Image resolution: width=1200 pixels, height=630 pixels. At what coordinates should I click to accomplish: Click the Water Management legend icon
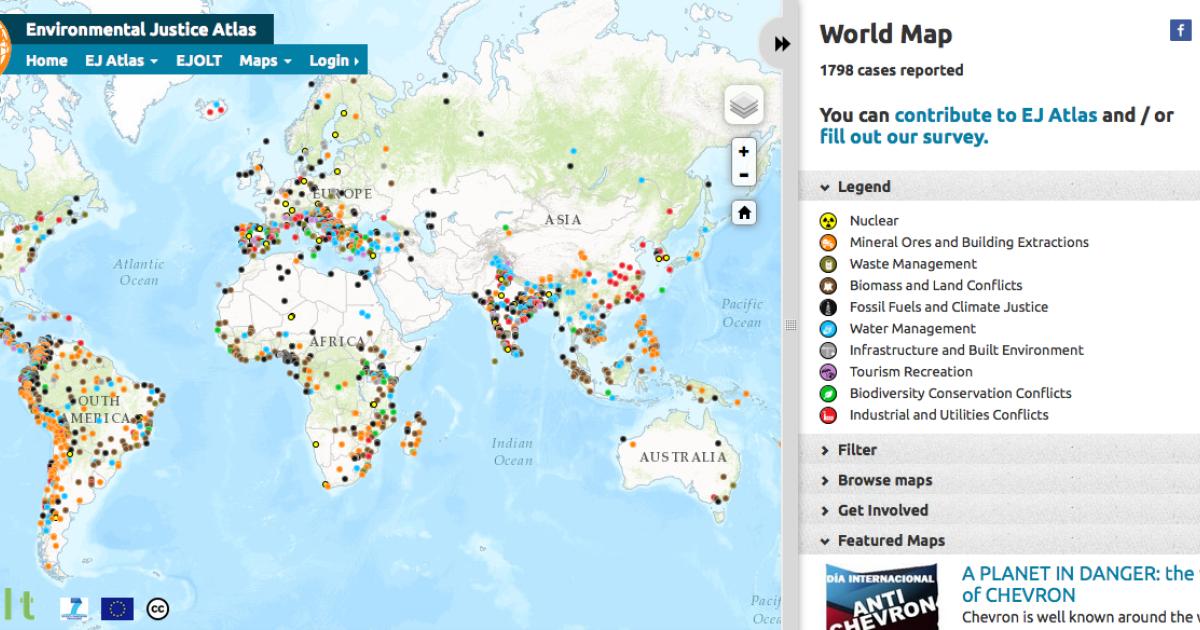pos(828,329)
